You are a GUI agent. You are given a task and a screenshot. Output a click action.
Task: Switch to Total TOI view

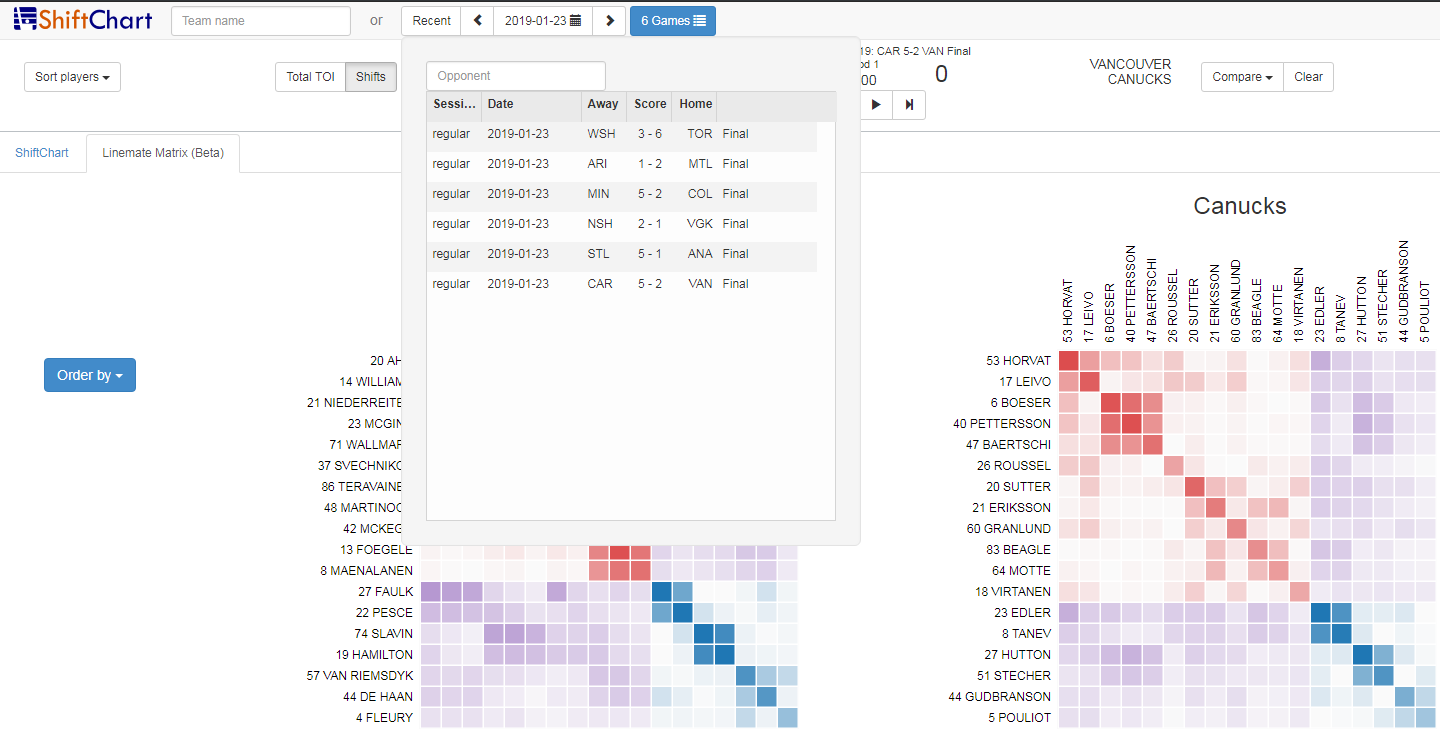click(x=310, y=77)
